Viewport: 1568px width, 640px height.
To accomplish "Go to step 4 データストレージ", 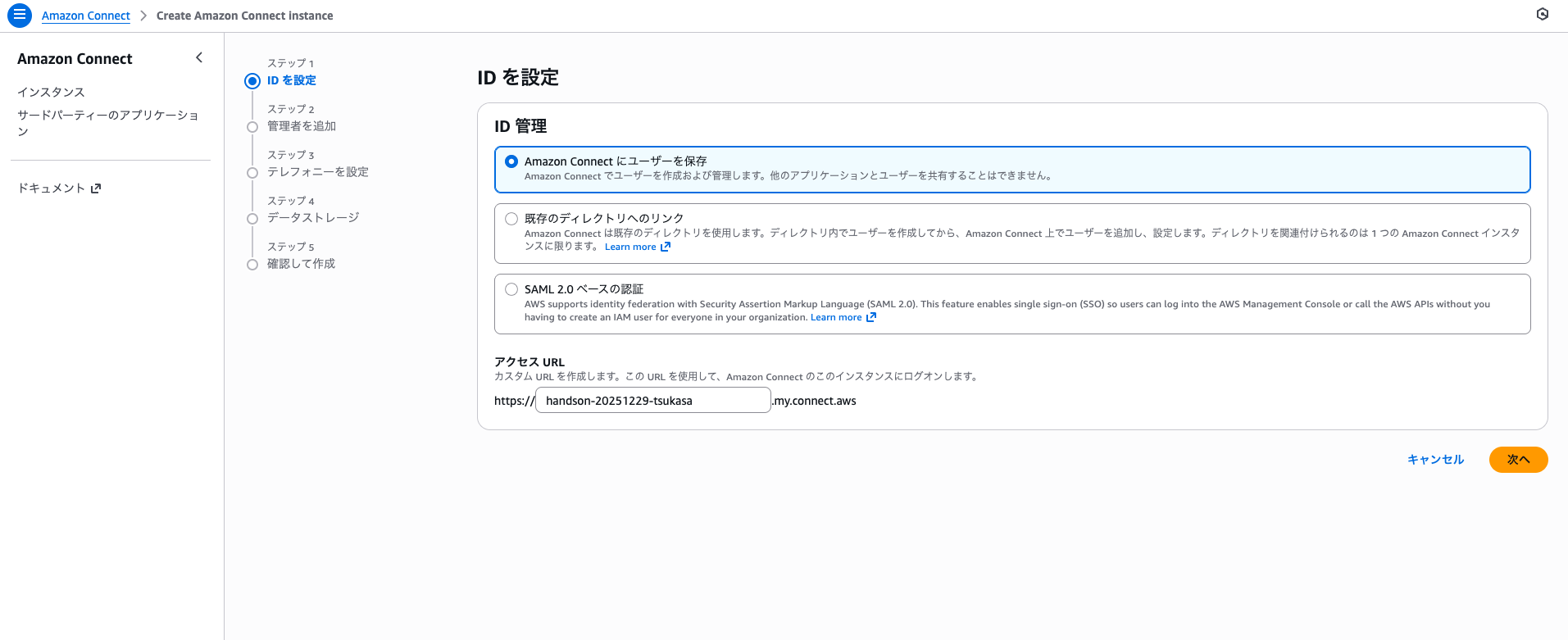I will [x=313, y=218].
